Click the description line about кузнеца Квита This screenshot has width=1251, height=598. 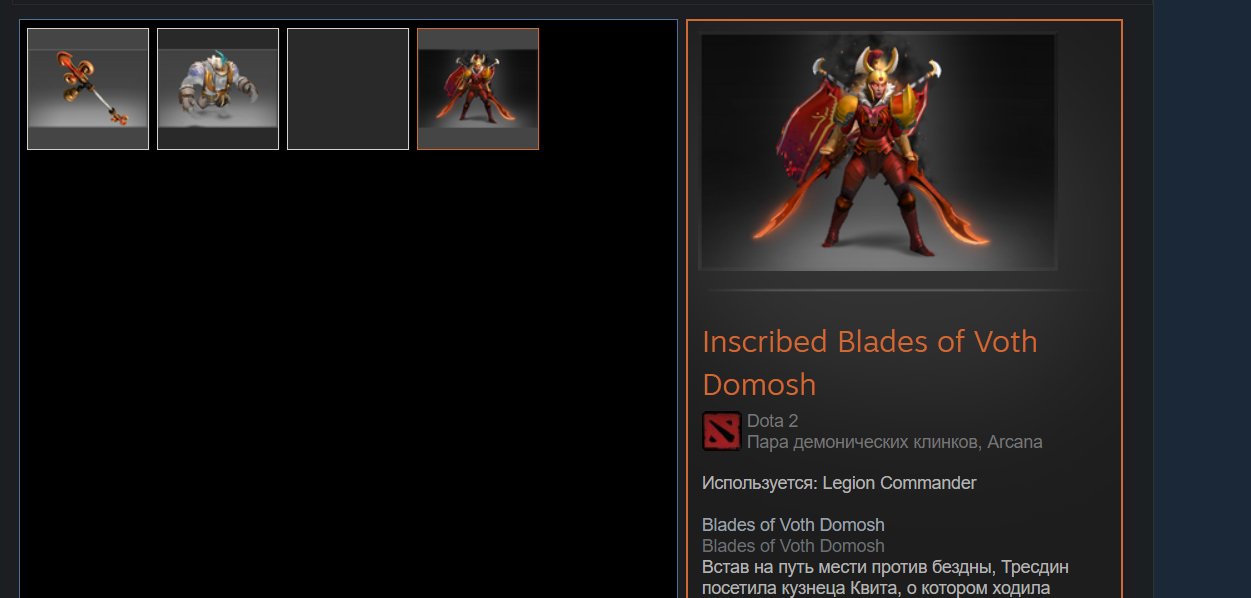point(876,588)
